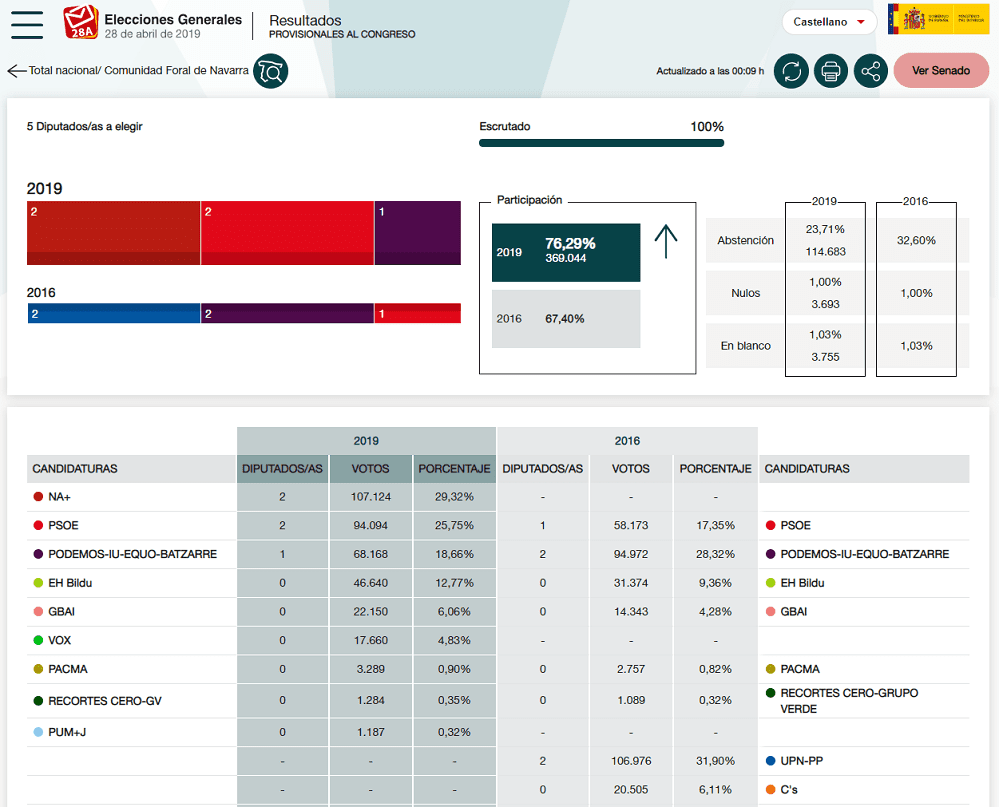Click the Escrutado progress bar
The width and height of the screenshot is (999, 807).
(x=601, y=143)
